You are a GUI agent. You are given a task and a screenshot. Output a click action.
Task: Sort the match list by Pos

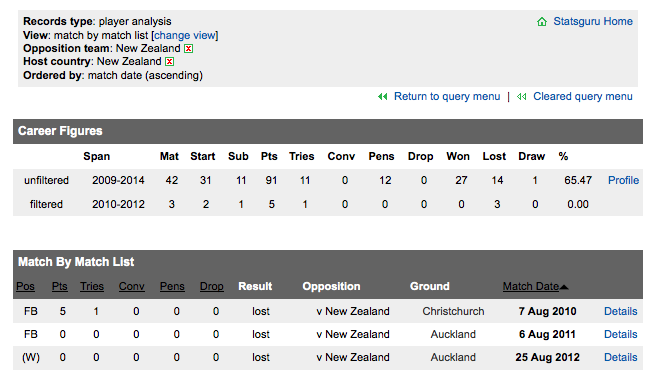[x=25, y=287]
